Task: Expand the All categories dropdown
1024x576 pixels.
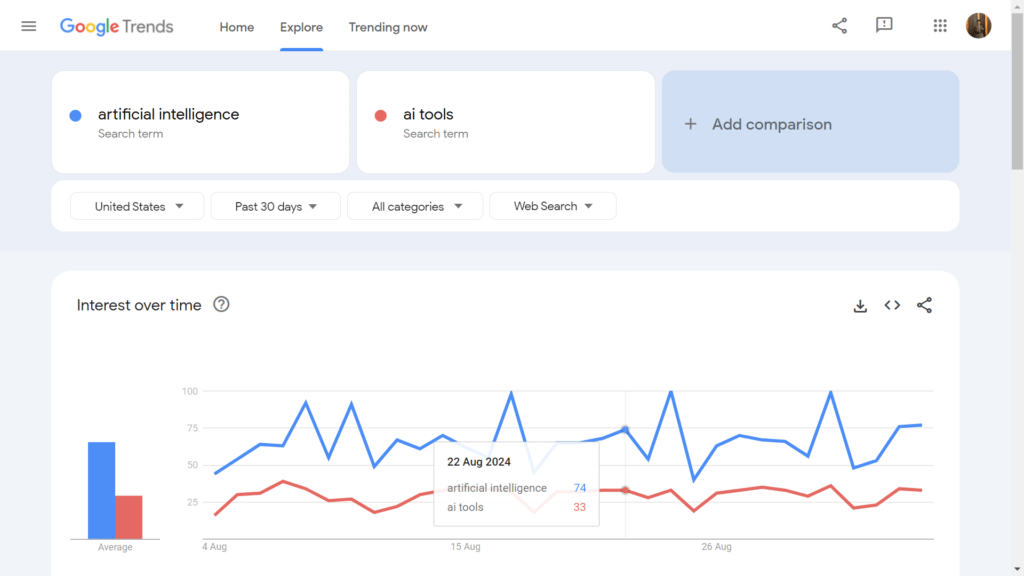Action: 415,206
